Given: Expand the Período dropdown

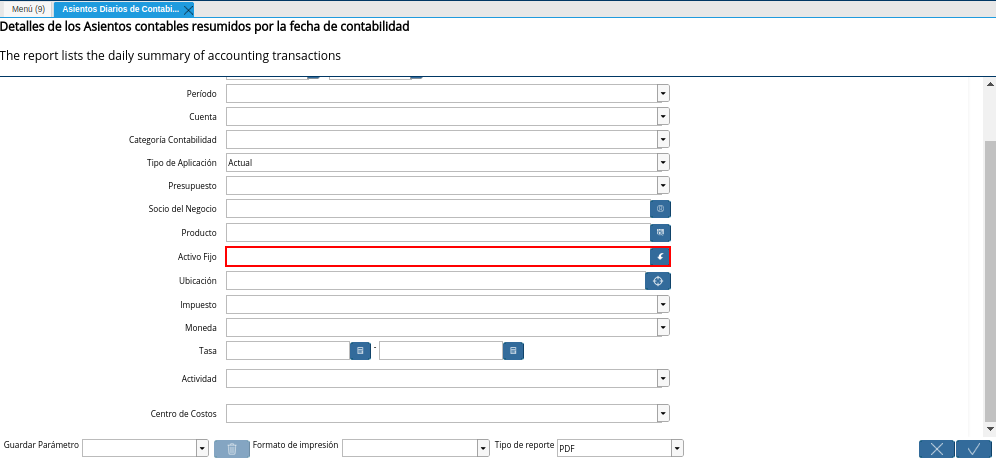Looking at the screenshot, I should pos(664,93).
